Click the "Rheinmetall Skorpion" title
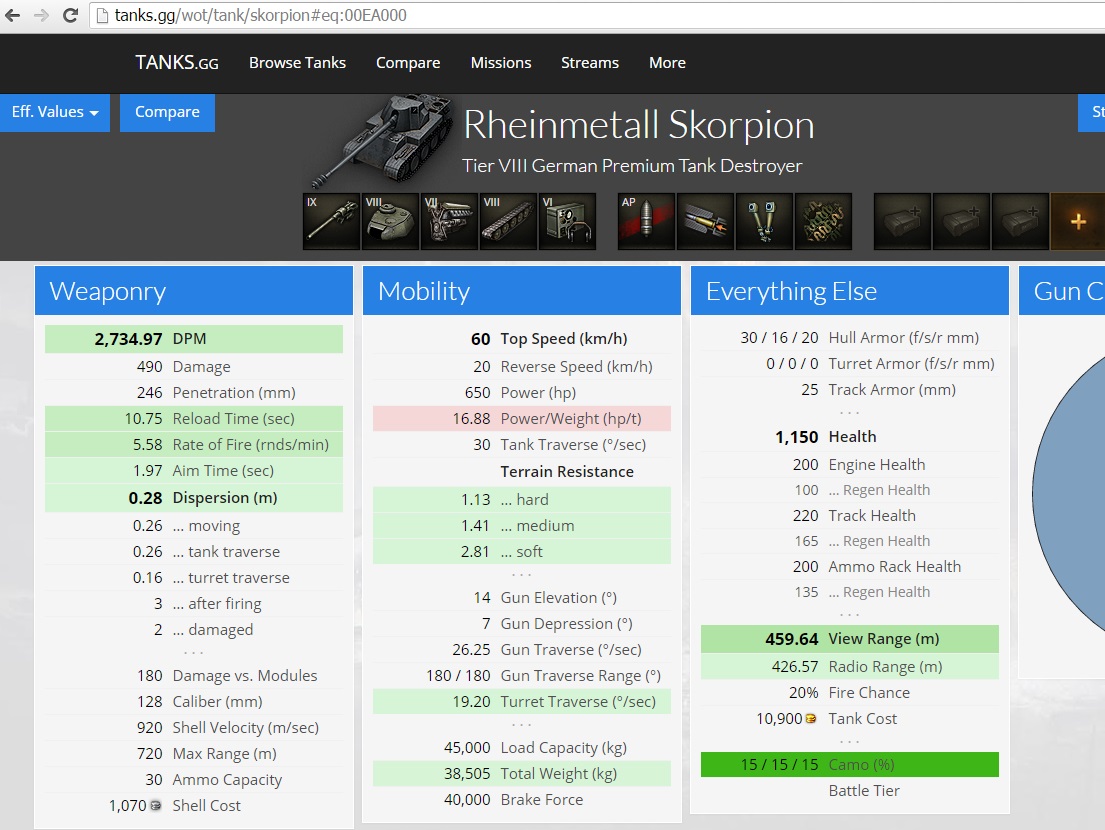 pos(638,125)
